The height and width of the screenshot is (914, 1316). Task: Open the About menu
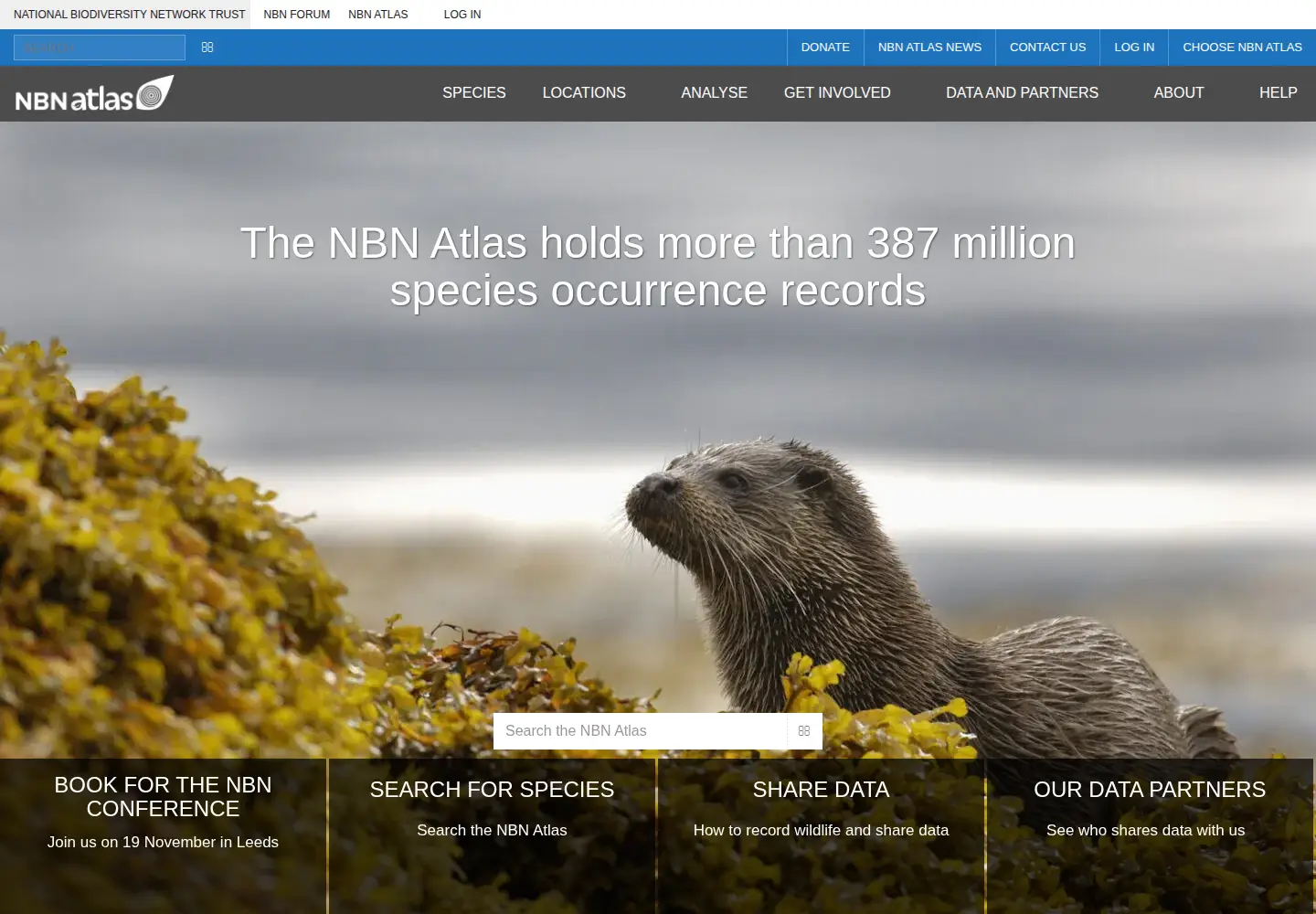coord(1178,93)
